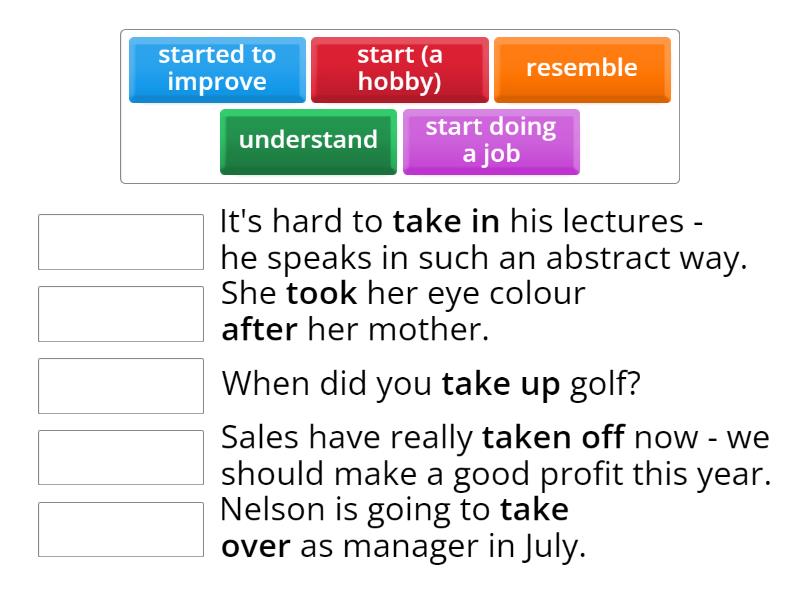
Task: Choose the green 'understand' tile
Action: [x=308, y=140]
